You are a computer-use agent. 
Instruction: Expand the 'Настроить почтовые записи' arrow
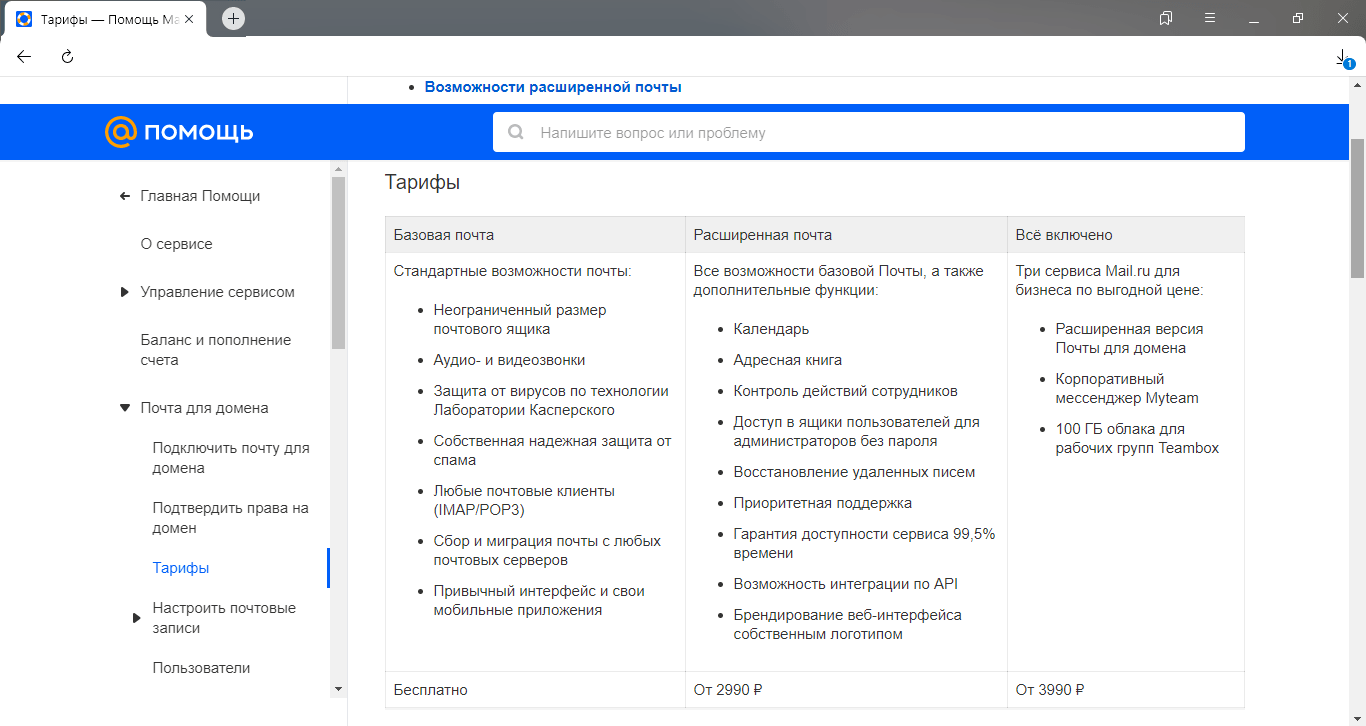pyautogui.click(x=137, y=618)
